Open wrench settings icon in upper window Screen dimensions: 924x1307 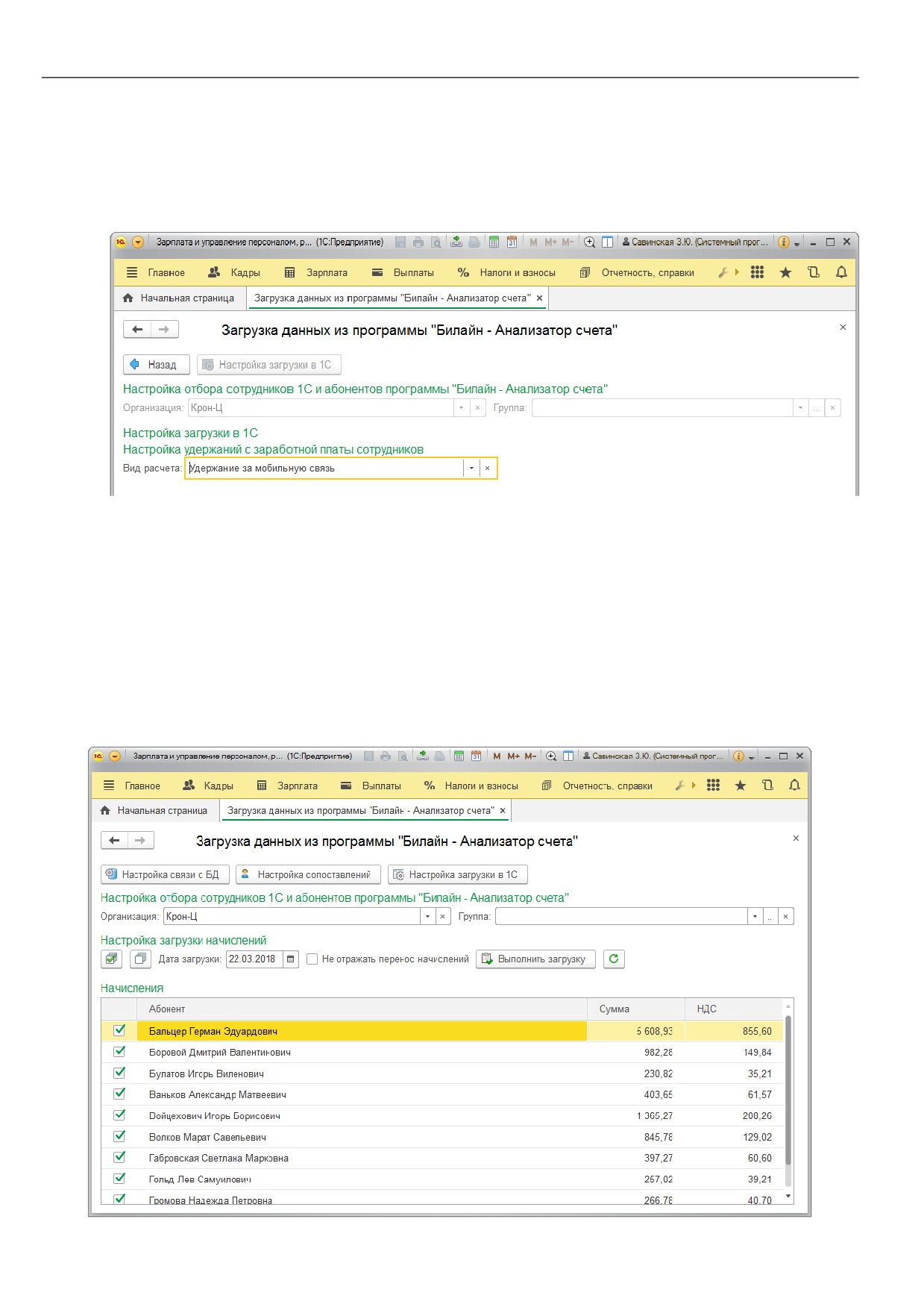[722, 272]
